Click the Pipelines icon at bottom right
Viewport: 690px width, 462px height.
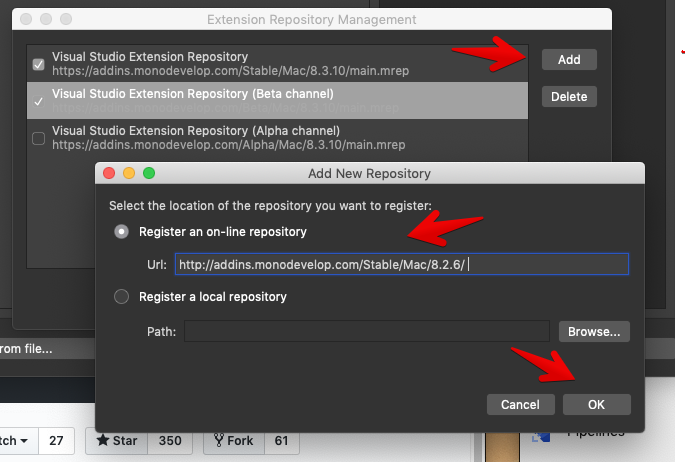(542, 436)
